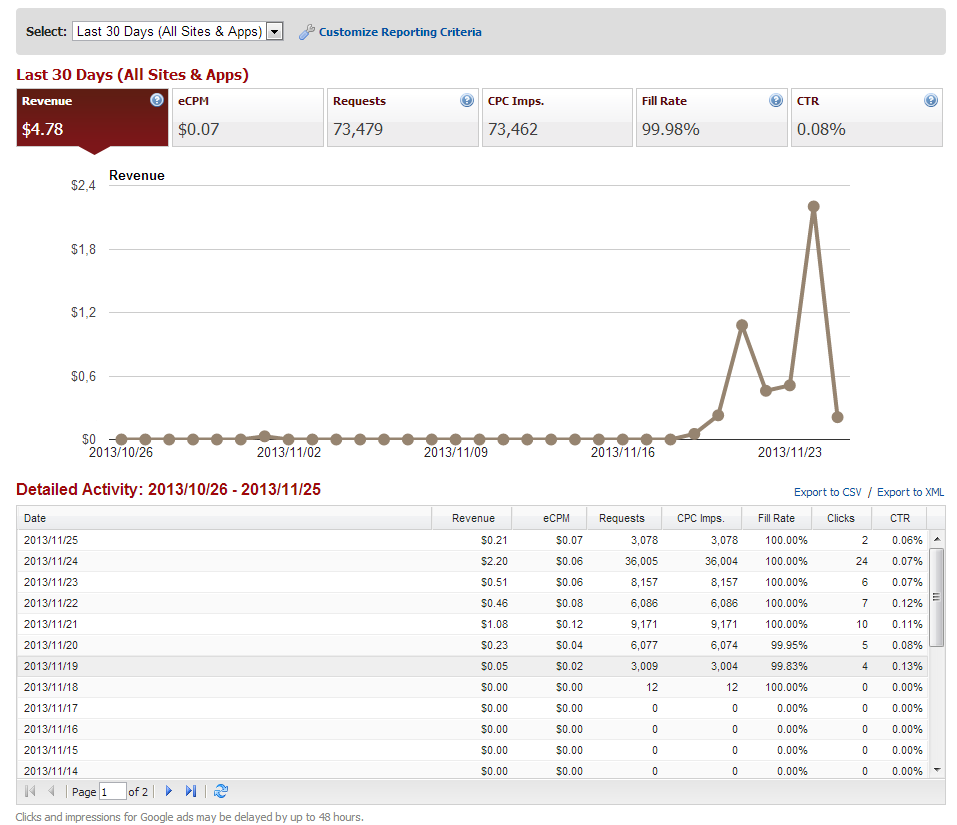Go to next page of activity table

[x=169, y=791]
